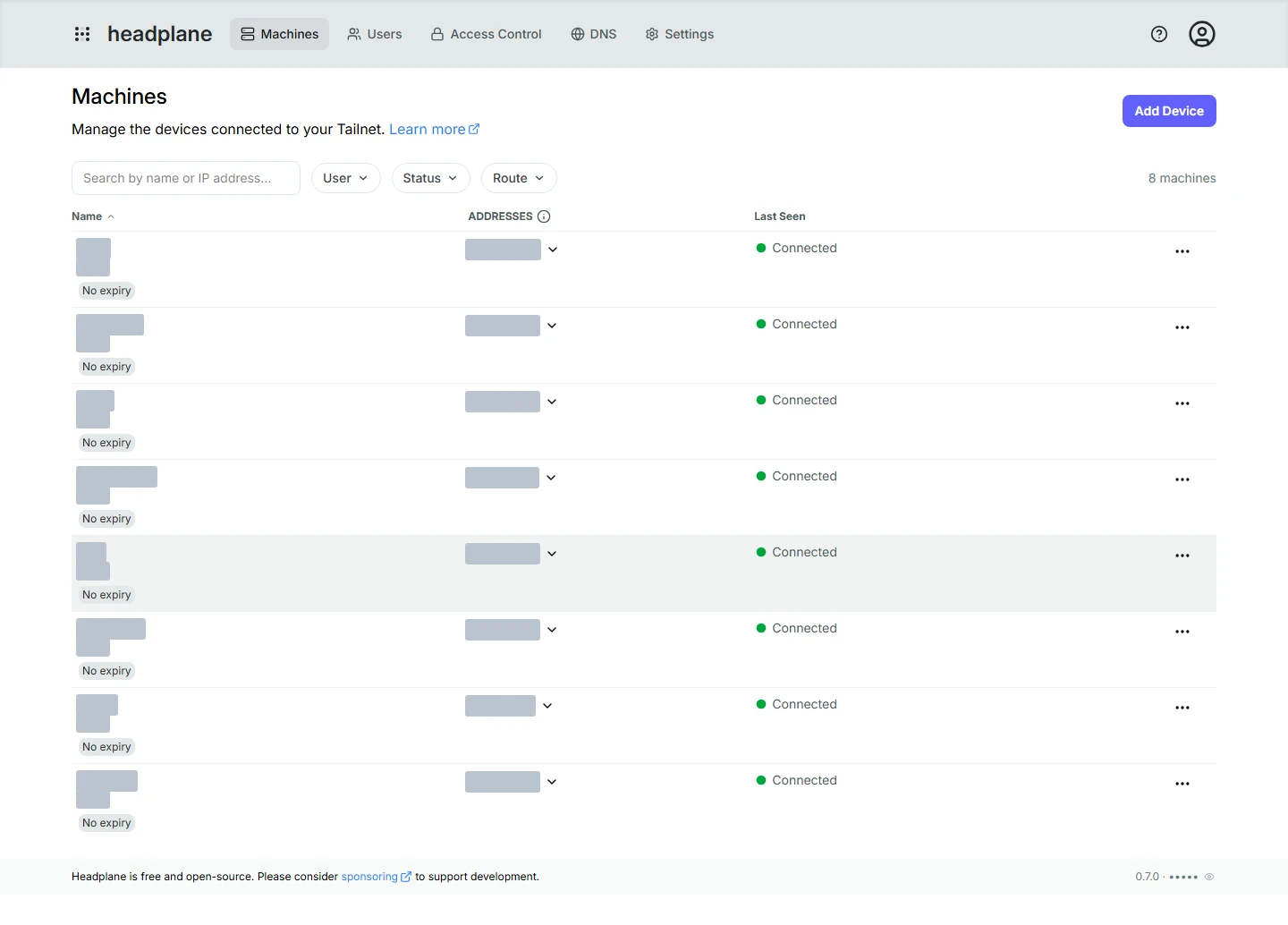Screen dimensions: 1288x925
Task: Open the three-dot menu for the first machine
Action: [1182, 251]
